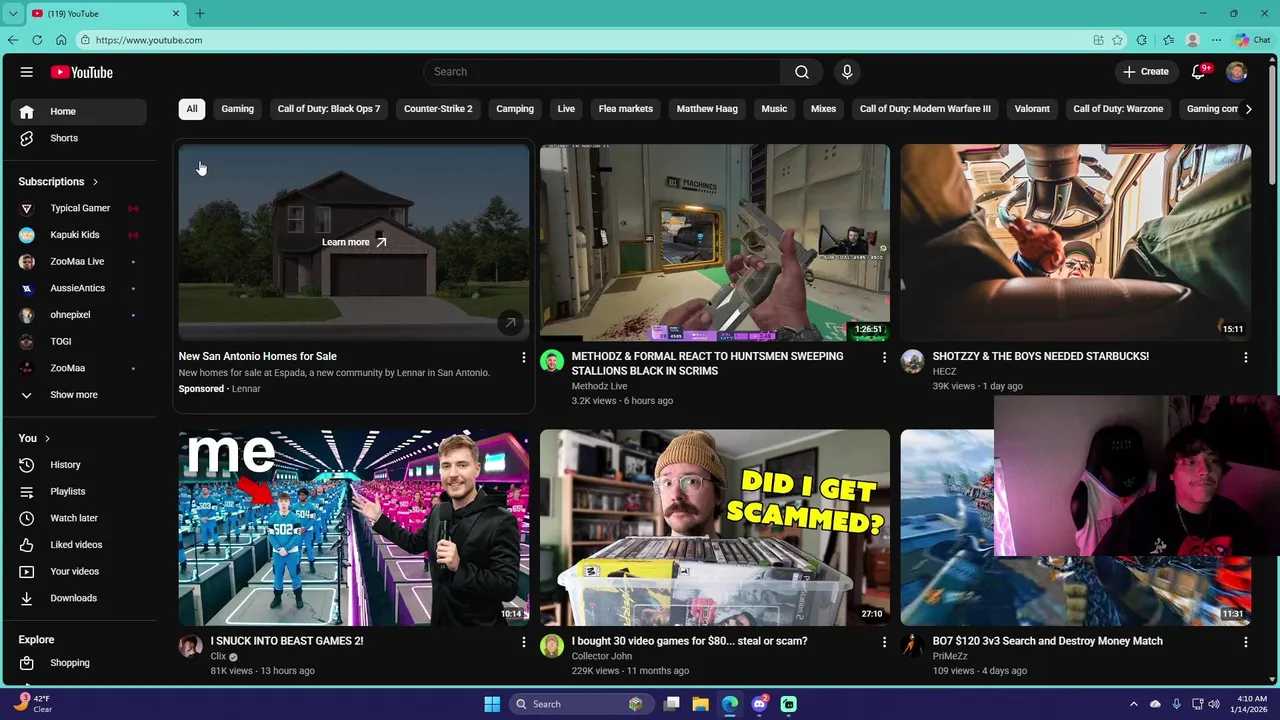
Task: Open File Explorer from the taskbar
Action: 700,704
